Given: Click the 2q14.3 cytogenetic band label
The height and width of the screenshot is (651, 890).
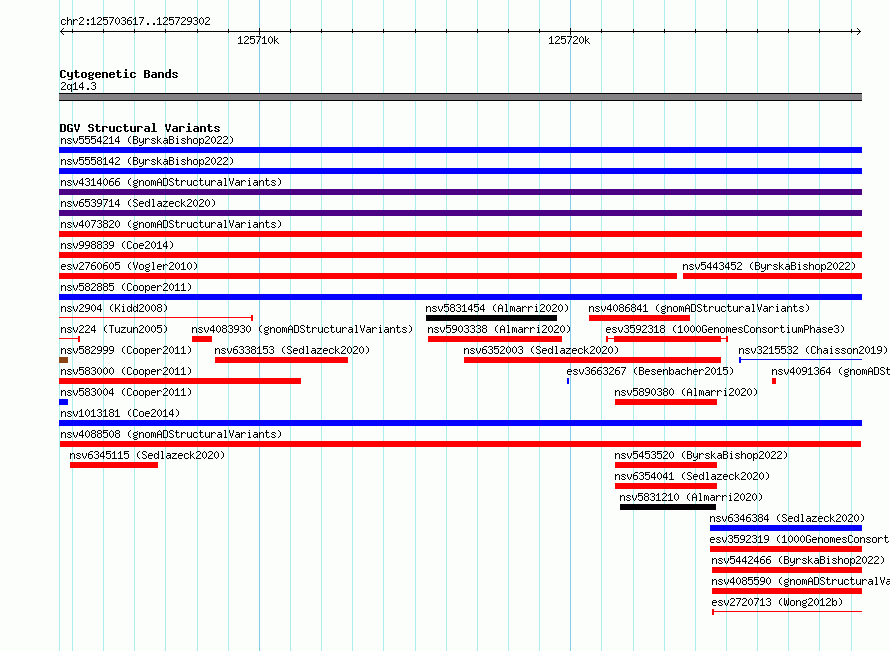Looking at the screenshot, I should tap(78, 86).
